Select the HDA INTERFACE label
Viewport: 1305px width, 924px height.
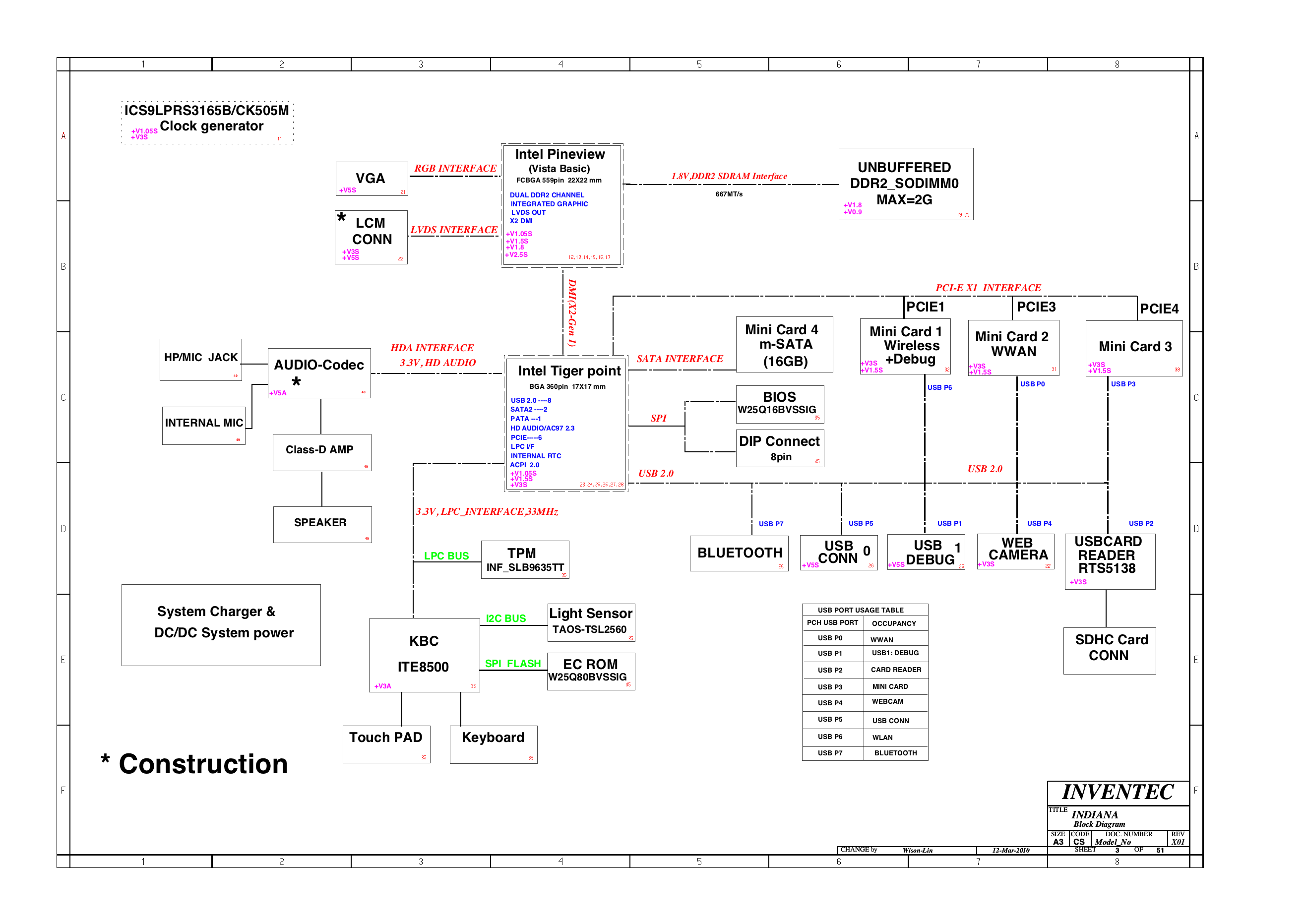433,348
